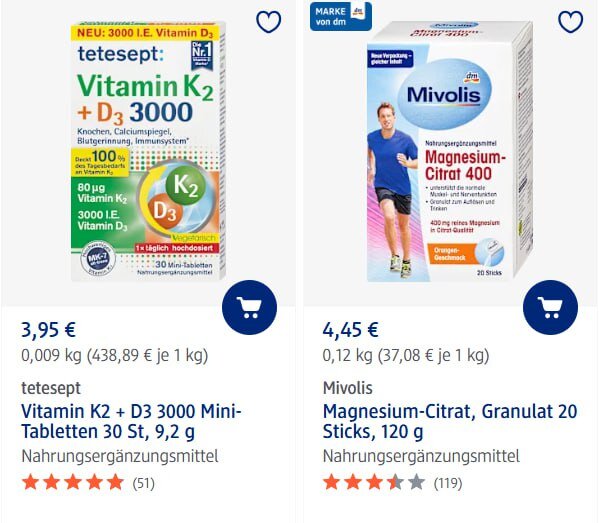The height and width of the screenshot is (523, 599).
Task: View the five-star rating for tetesept
Action: point(73,483)
